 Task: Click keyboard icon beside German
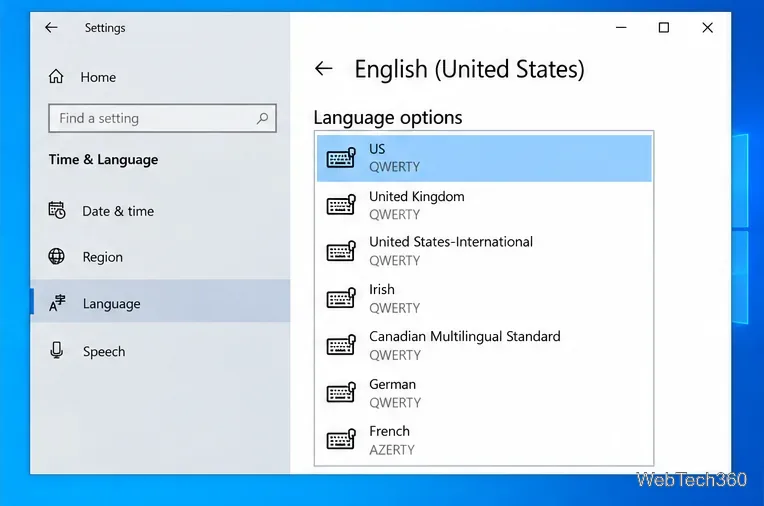341,392
